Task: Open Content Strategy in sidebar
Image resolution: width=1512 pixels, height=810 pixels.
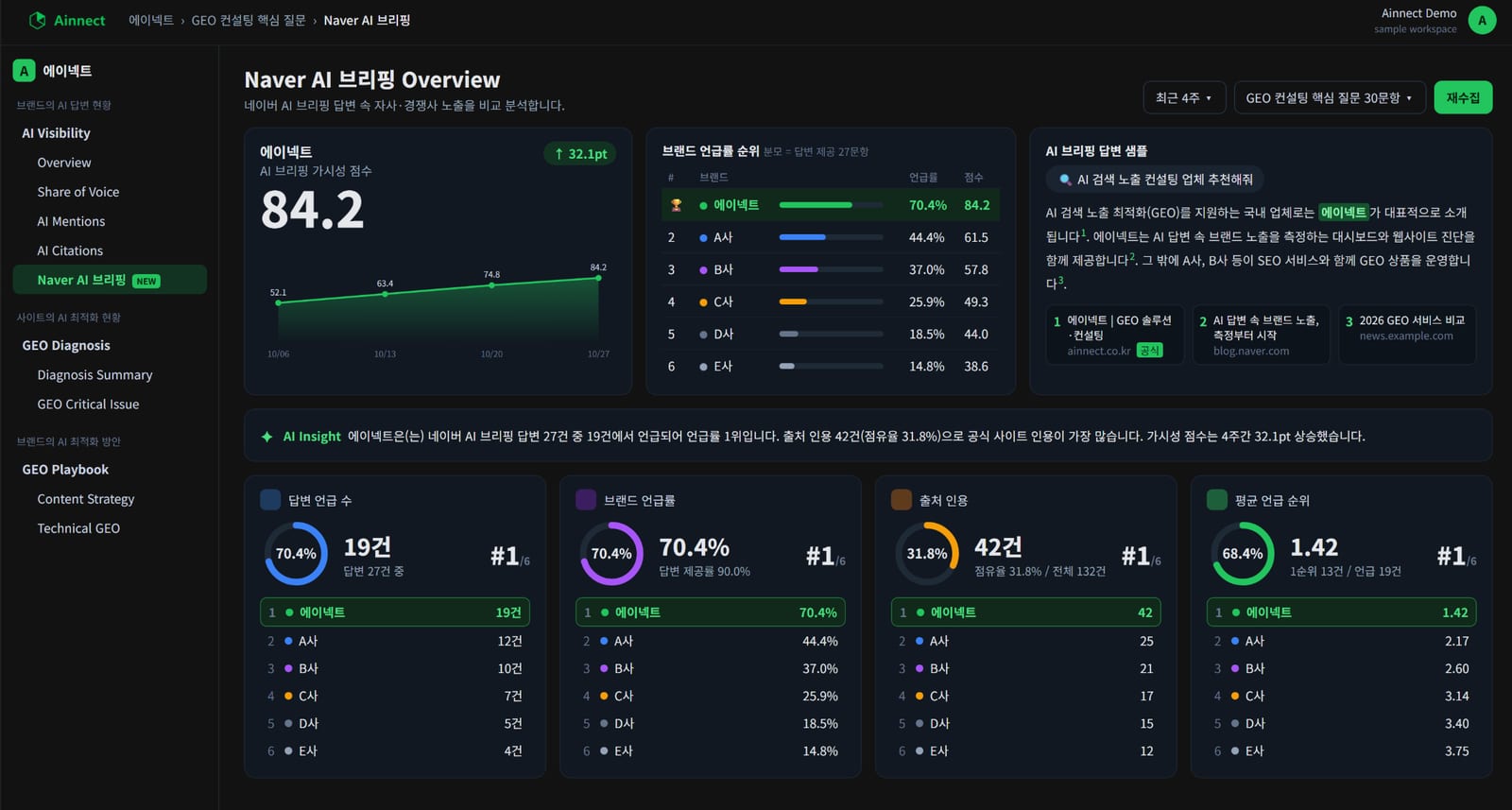Action: (x=86, y=499)
